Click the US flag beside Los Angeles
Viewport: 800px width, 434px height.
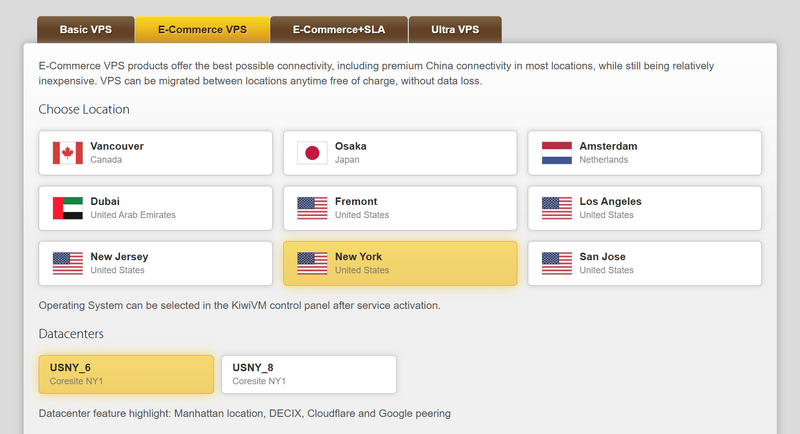click(557, 208)
